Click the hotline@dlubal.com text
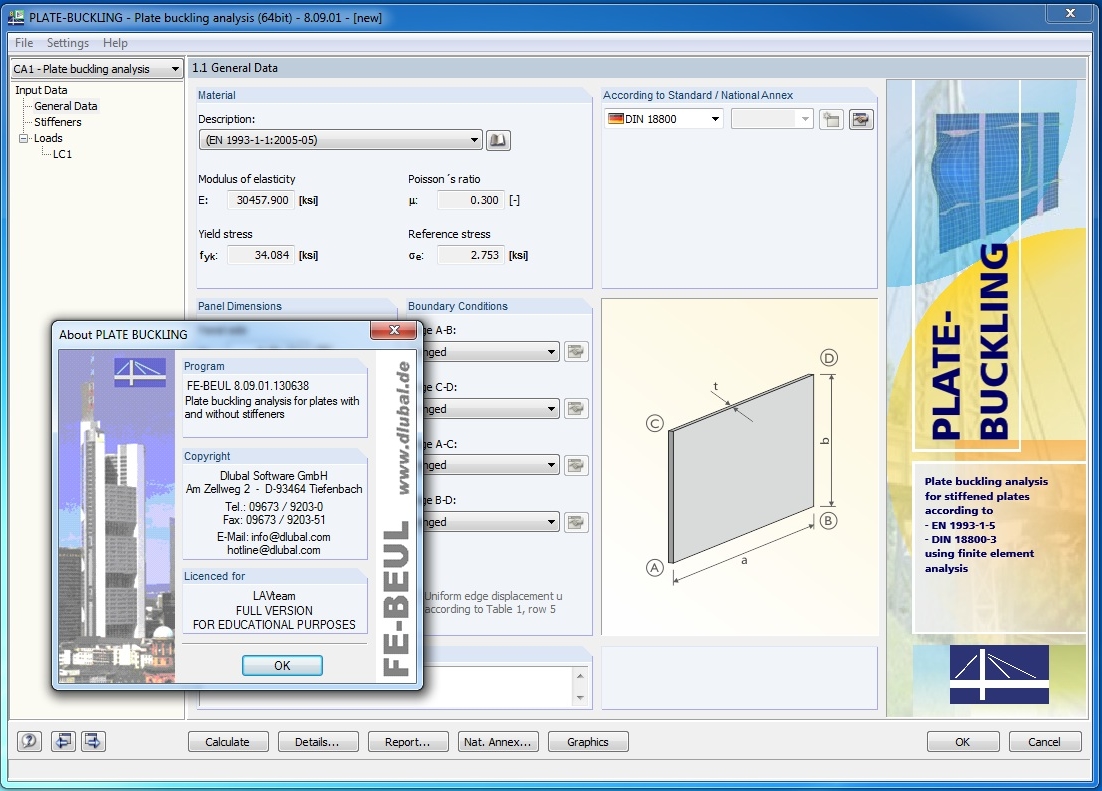Viewport: 1102px width, 791px height. [273, 550]
